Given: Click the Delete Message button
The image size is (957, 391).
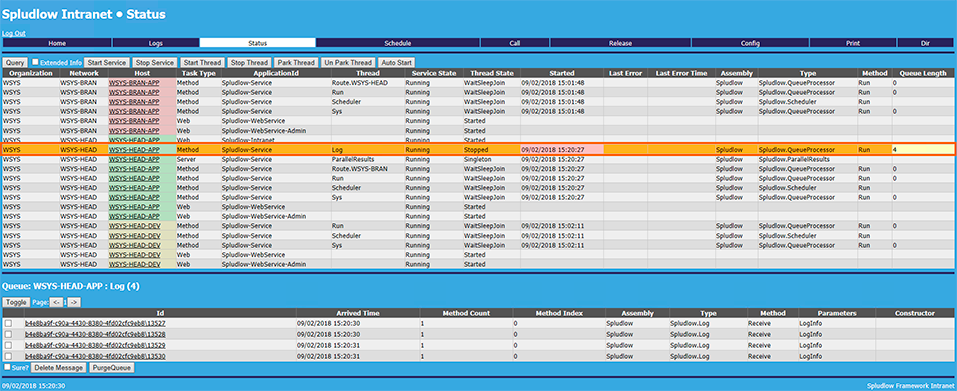Looking at the screenshot, I should point(58,368).
